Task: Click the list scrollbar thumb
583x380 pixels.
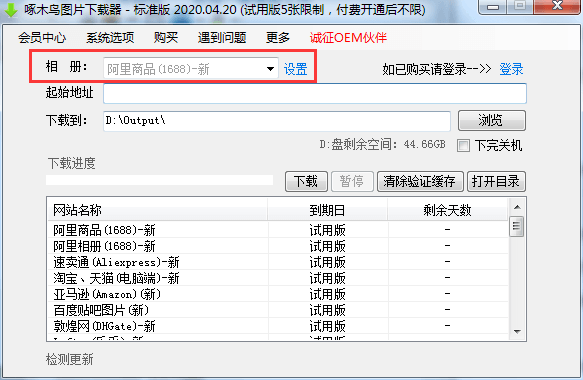Action: click(x=517, y=226)
